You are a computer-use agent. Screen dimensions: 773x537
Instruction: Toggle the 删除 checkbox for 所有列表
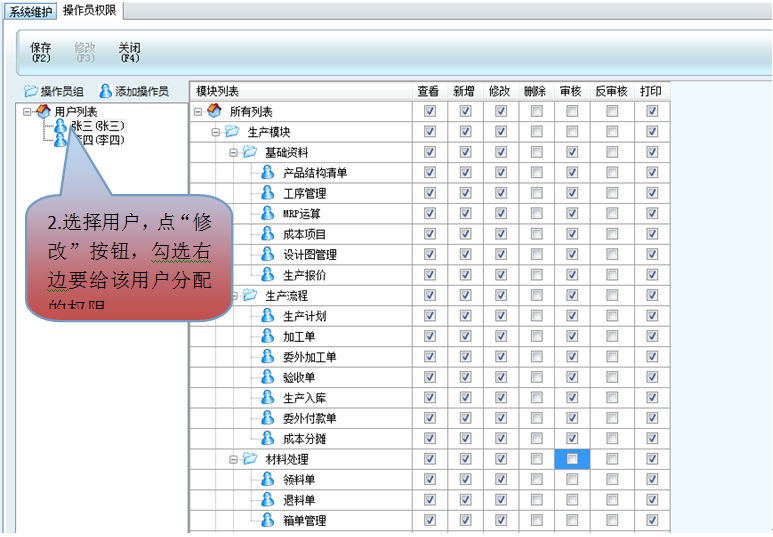click(537, 111)
